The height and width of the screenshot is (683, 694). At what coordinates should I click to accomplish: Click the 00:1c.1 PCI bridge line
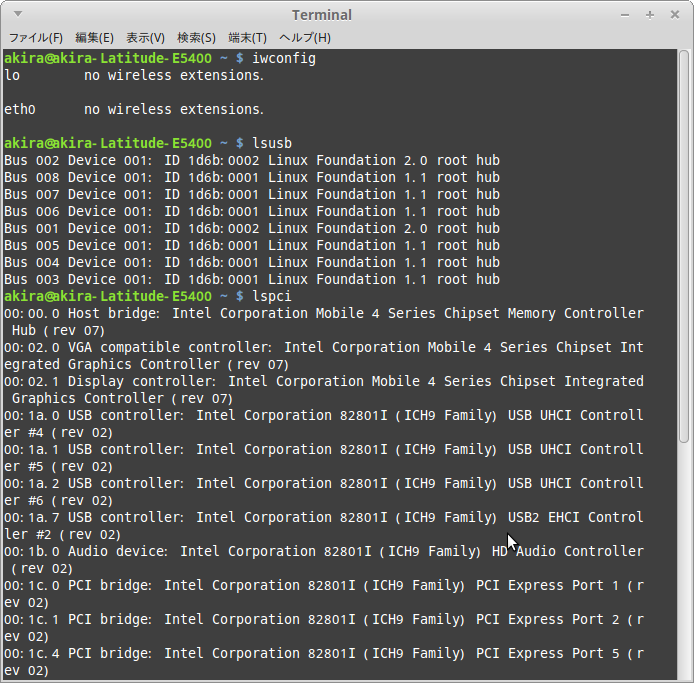[324, 620]
